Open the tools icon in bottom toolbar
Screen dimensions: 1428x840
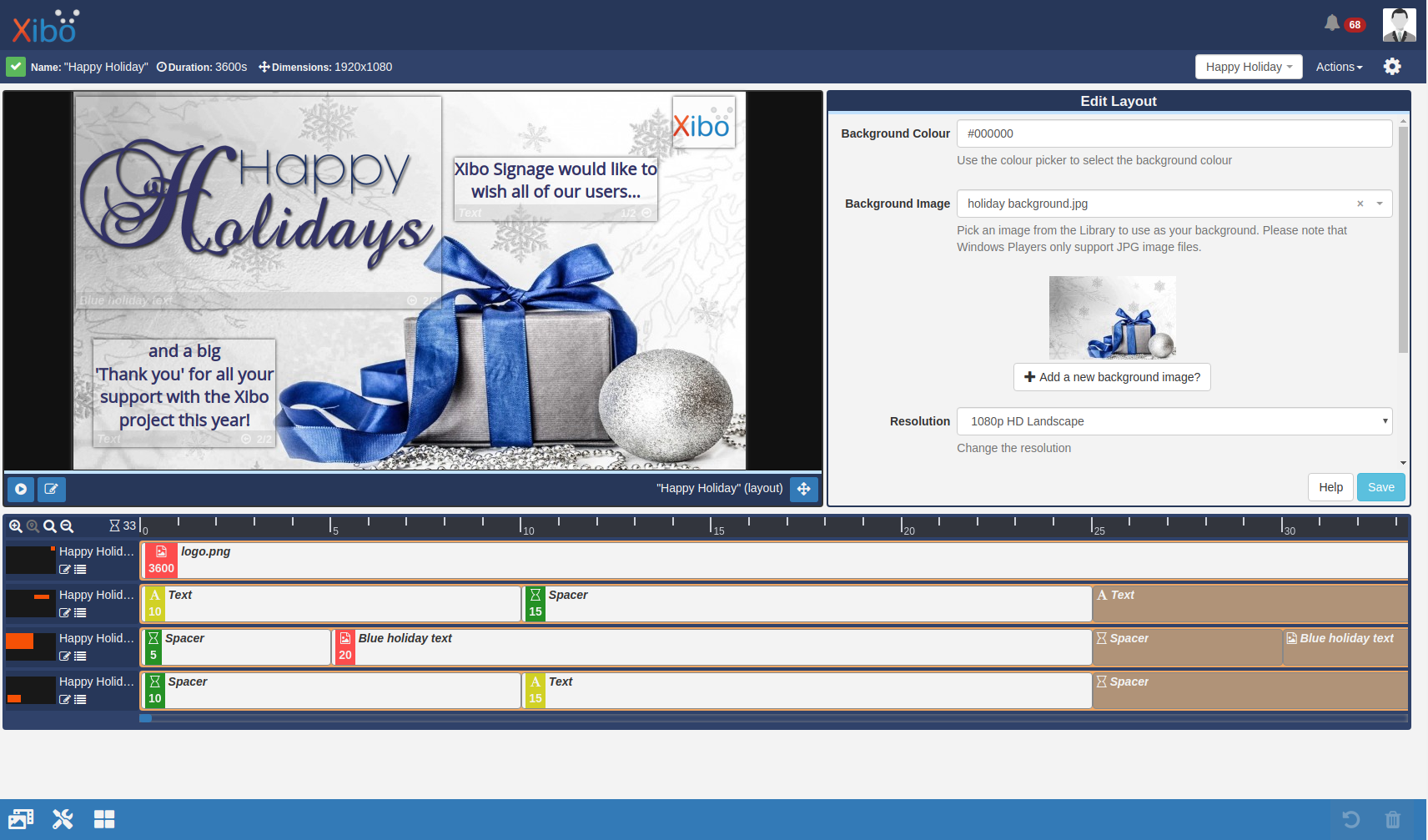click(63, 819)
